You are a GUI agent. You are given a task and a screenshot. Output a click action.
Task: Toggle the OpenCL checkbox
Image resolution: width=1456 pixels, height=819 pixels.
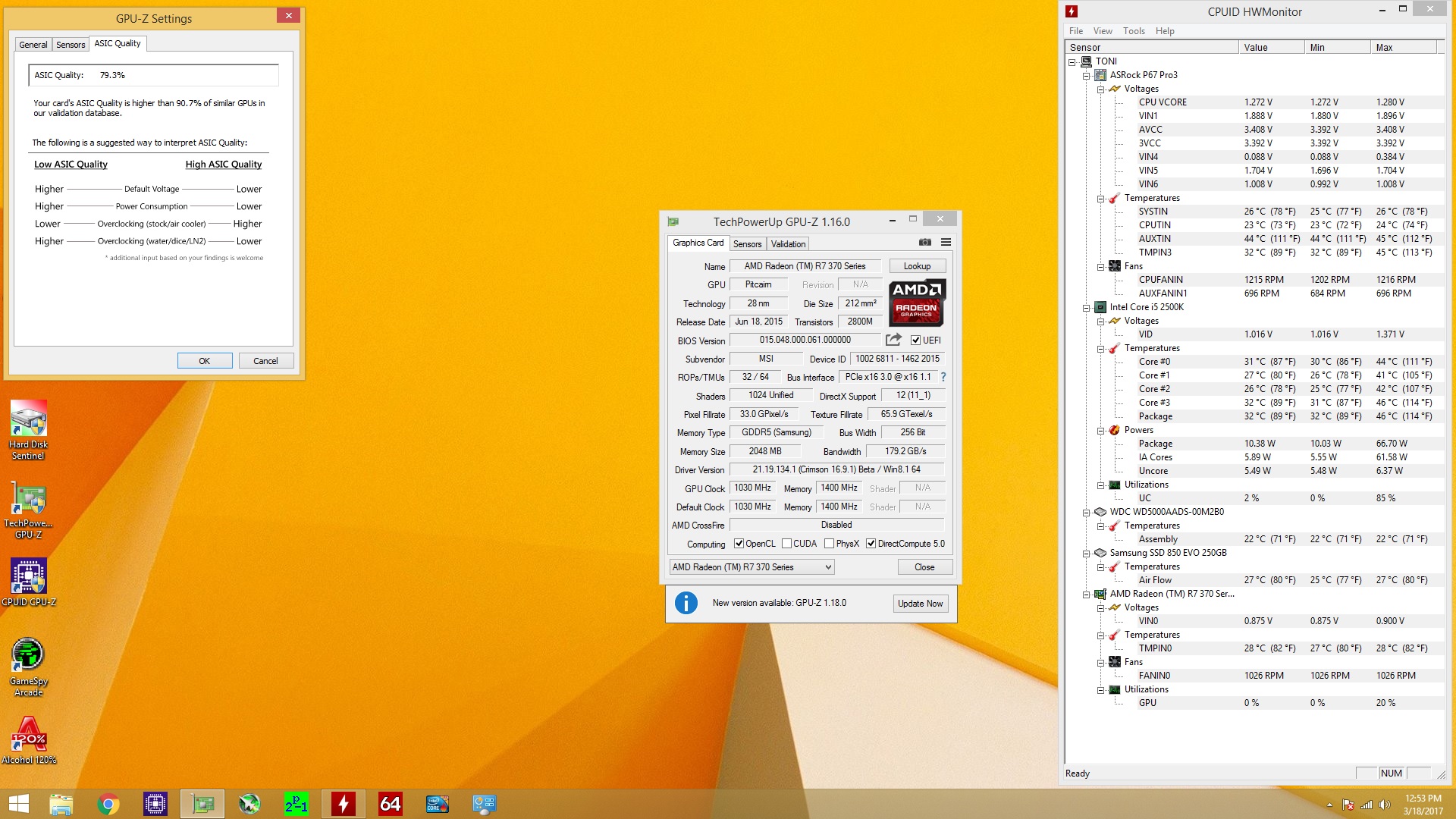click(x=739, y=544)
